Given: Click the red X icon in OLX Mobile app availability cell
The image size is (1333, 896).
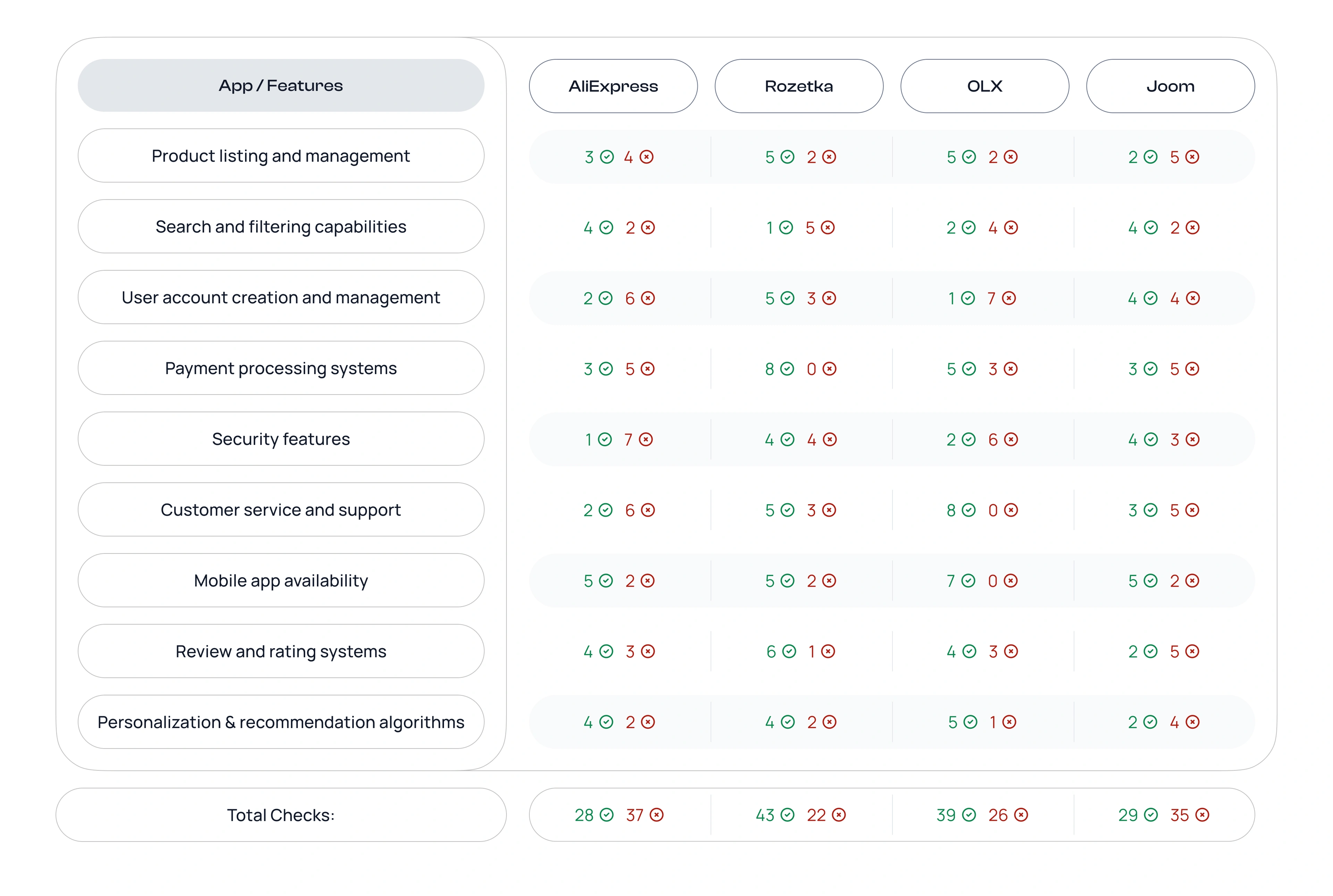Looking at the screenshot, I should point(1010,581).
